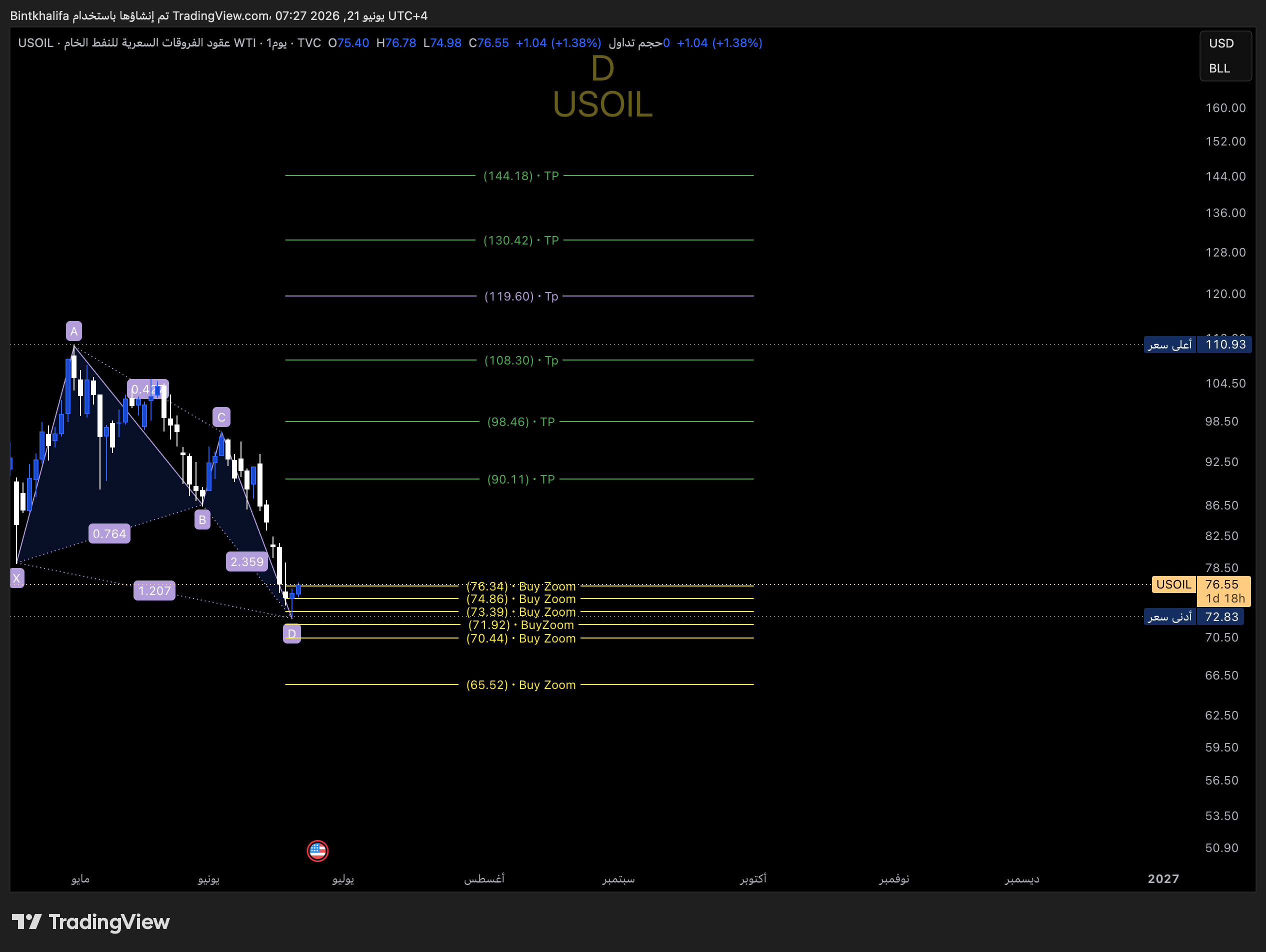Viewport: 1266px width, 952px height.
Task: Click the 1.207 ratio label
Action: pyautogui.click(x=154, y=591)
